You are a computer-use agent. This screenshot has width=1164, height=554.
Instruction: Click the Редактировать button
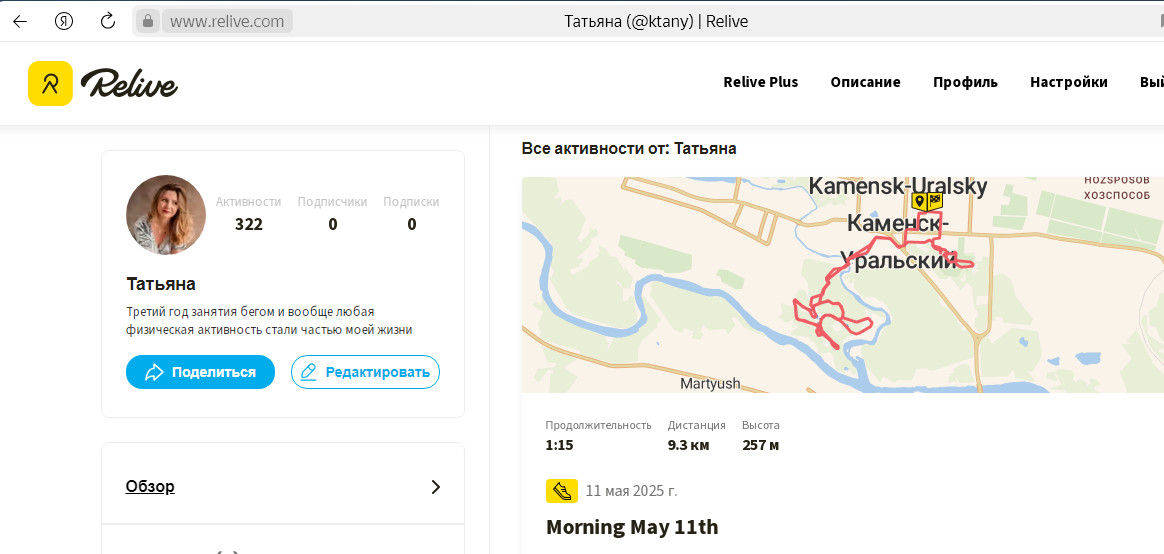365,372
